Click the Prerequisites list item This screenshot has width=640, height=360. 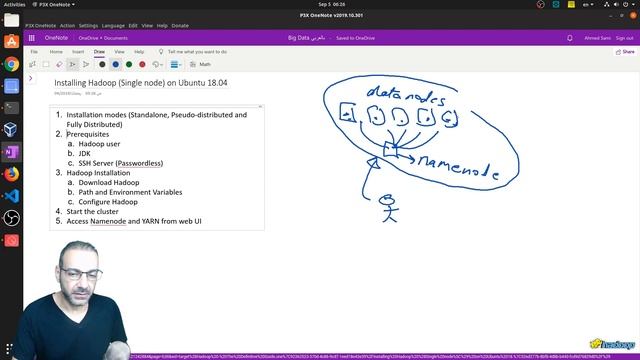(88, 134)
